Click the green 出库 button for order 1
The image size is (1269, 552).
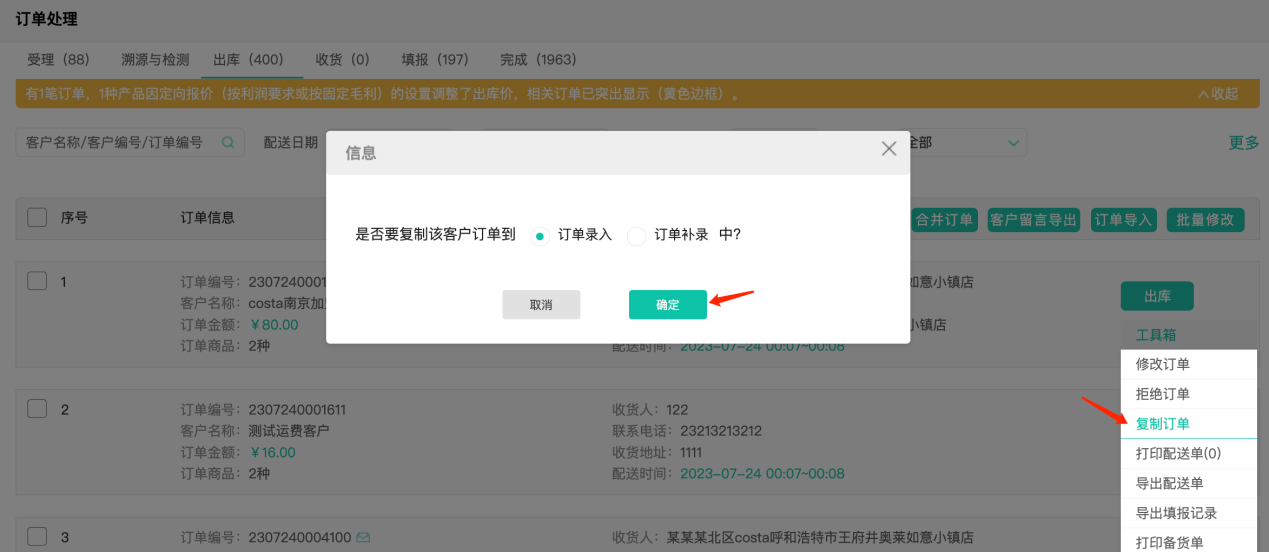point(1157,296)
